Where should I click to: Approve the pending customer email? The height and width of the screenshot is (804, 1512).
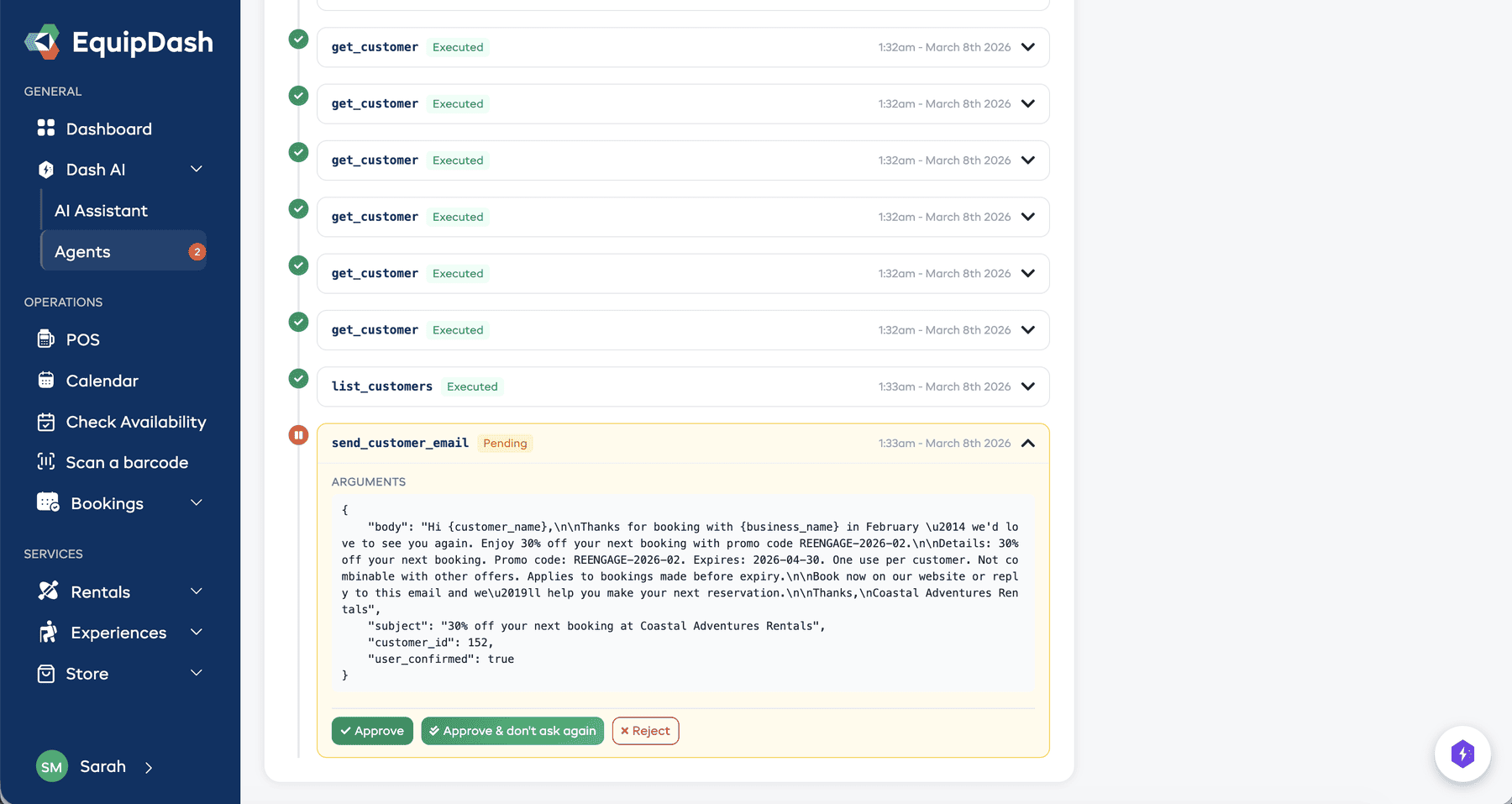tap(372, 730)
